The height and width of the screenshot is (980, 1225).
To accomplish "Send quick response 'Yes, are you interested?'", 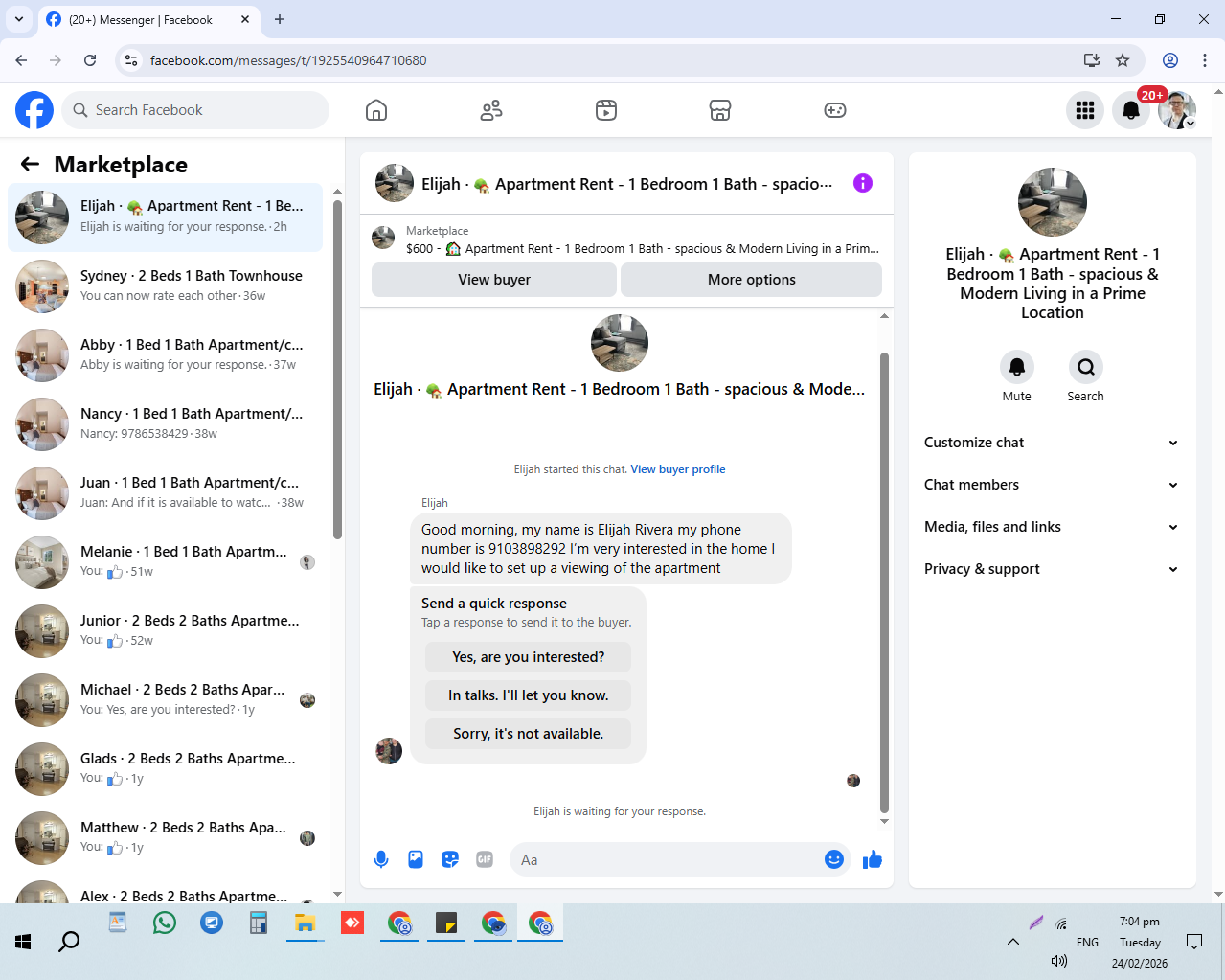I will point(528,657).
